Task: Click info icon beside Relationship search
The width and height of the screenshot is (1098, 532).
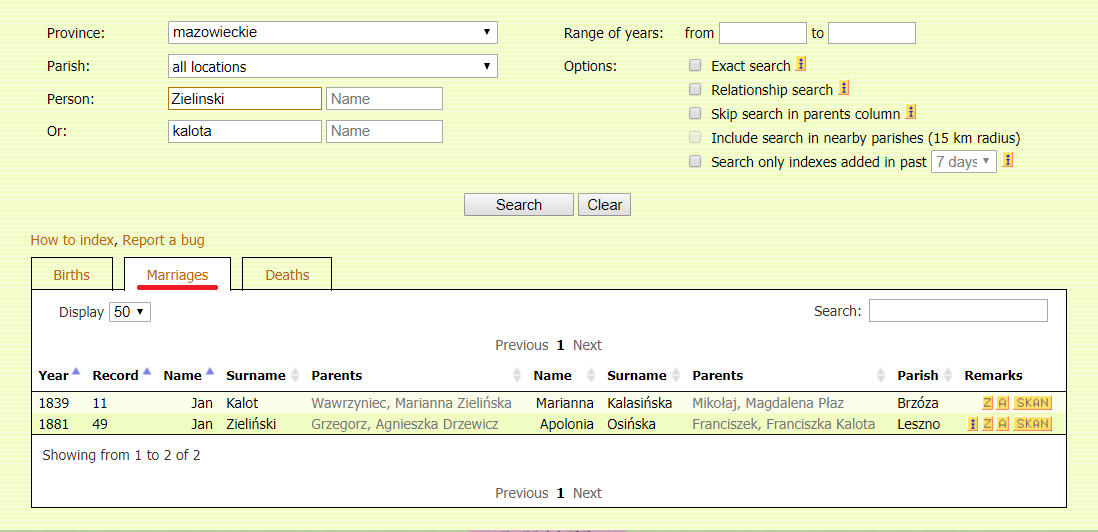Action: [843, 89]
